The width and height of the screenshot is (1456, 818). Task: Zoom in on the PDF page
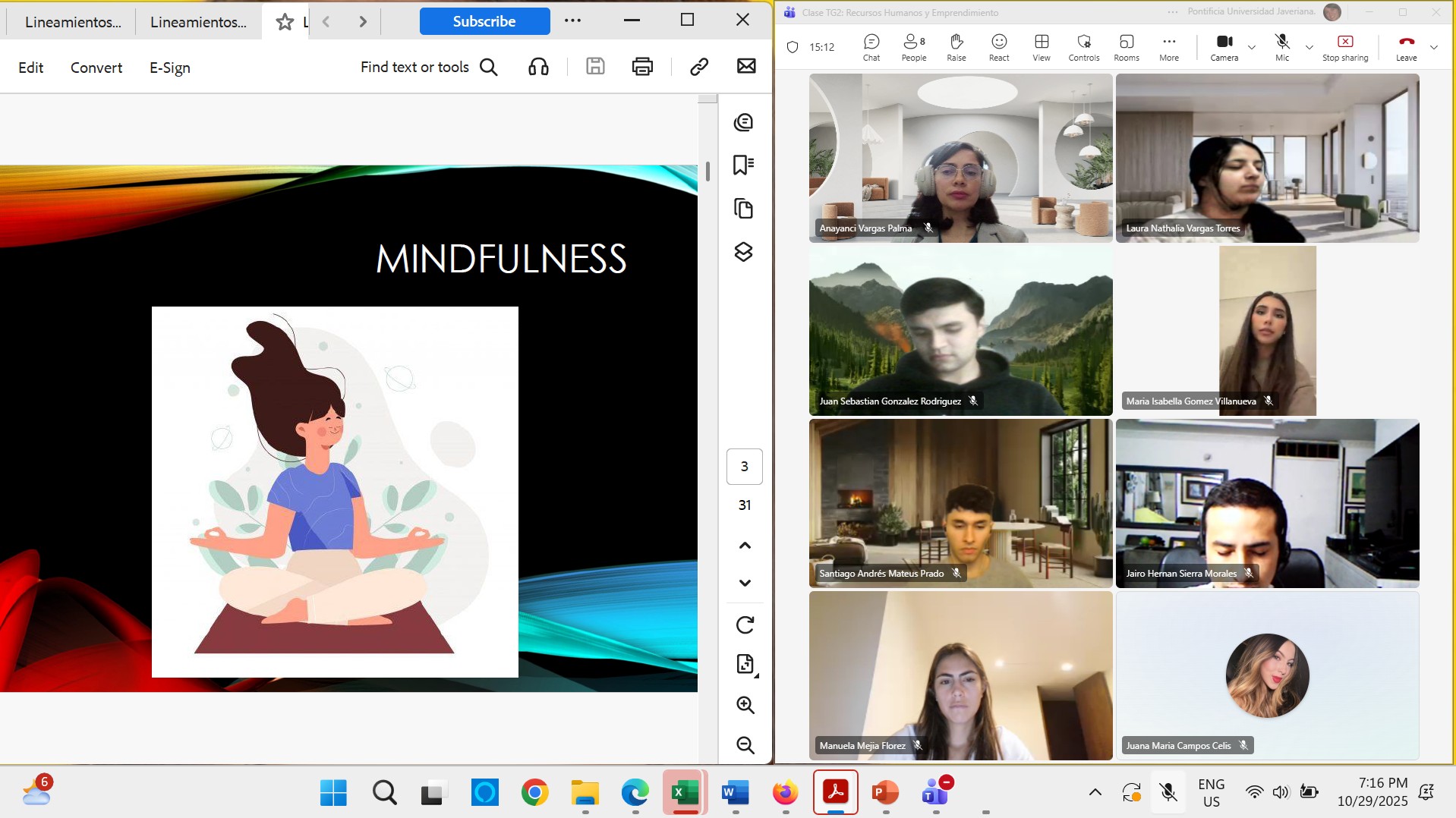tap(745, 705)
